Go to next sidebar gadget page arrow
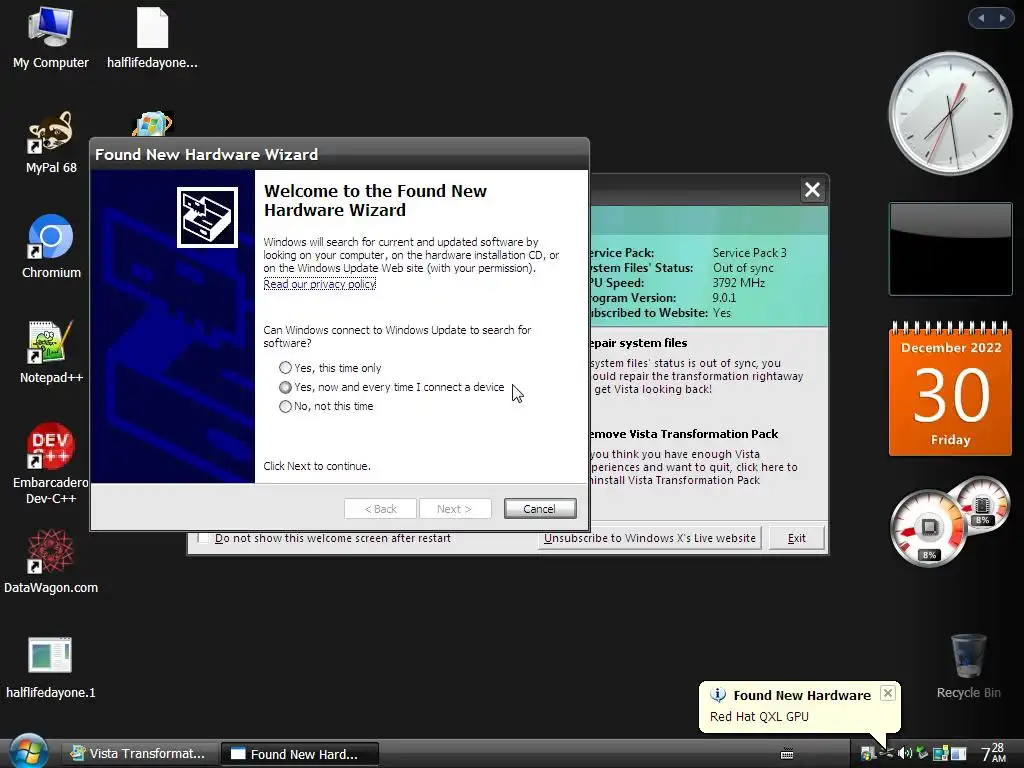The height and width of the screenshot is (768, 1024). pyautogui.click(x=1002, y=18)
